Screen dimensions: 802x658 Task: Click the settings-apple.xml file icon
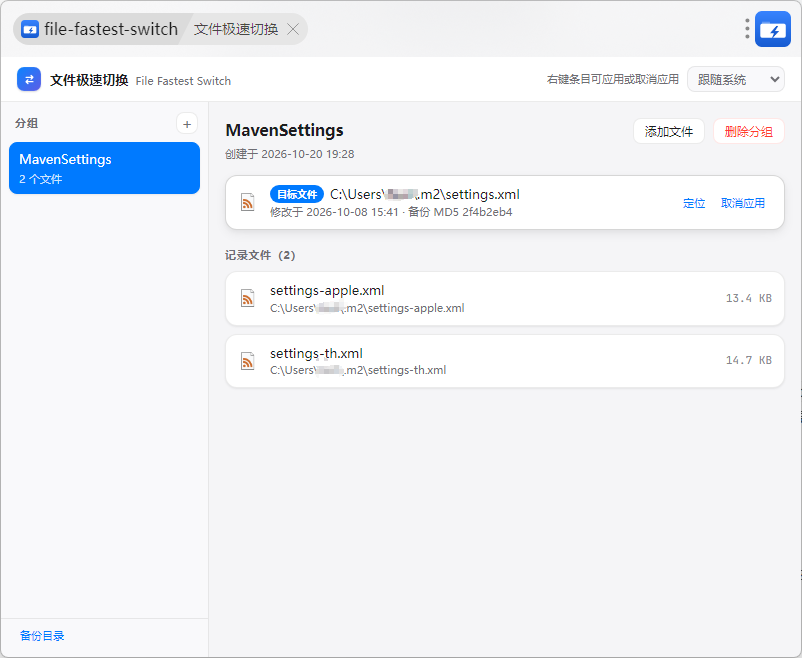pos(248,298)
